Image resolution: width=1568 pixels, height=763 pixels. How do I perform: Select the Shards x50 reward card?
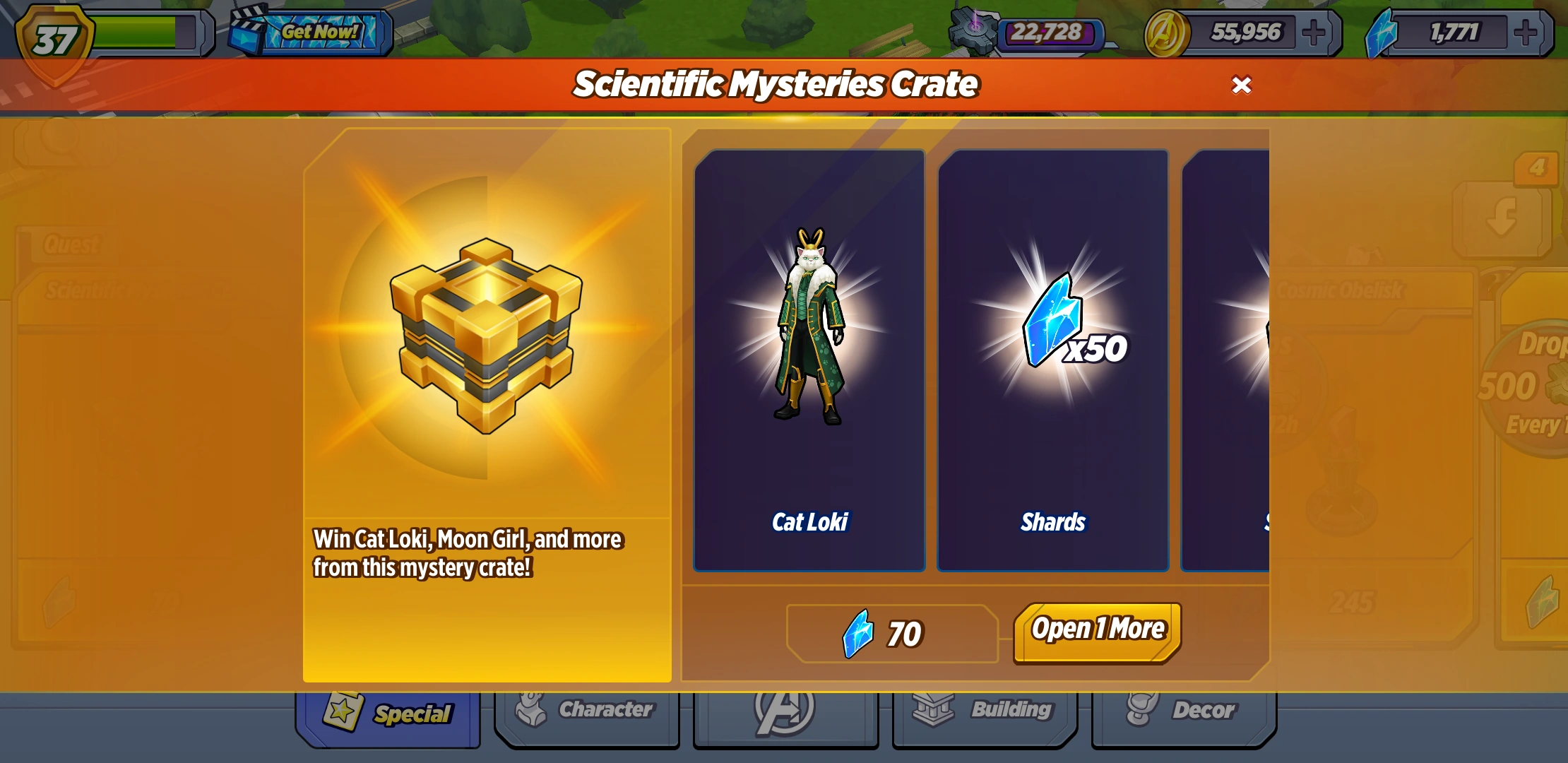tap(1053, 360)
